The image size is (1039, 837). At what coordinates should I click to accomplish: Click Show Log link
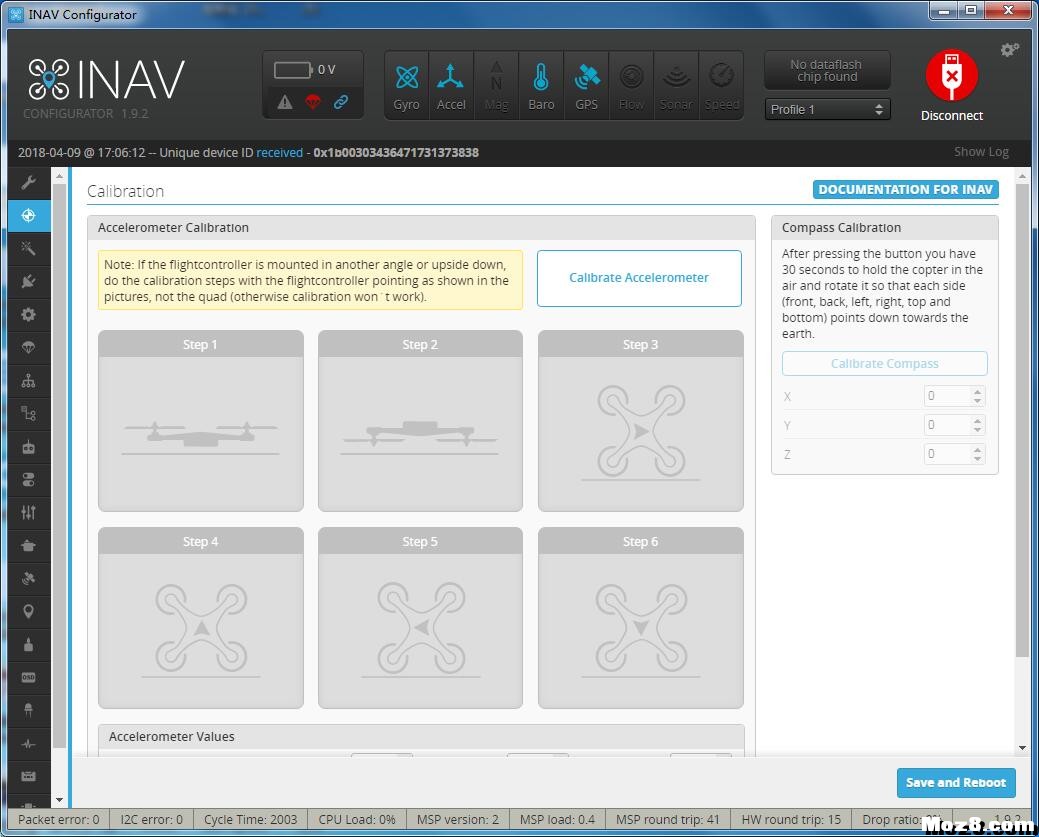981,152
